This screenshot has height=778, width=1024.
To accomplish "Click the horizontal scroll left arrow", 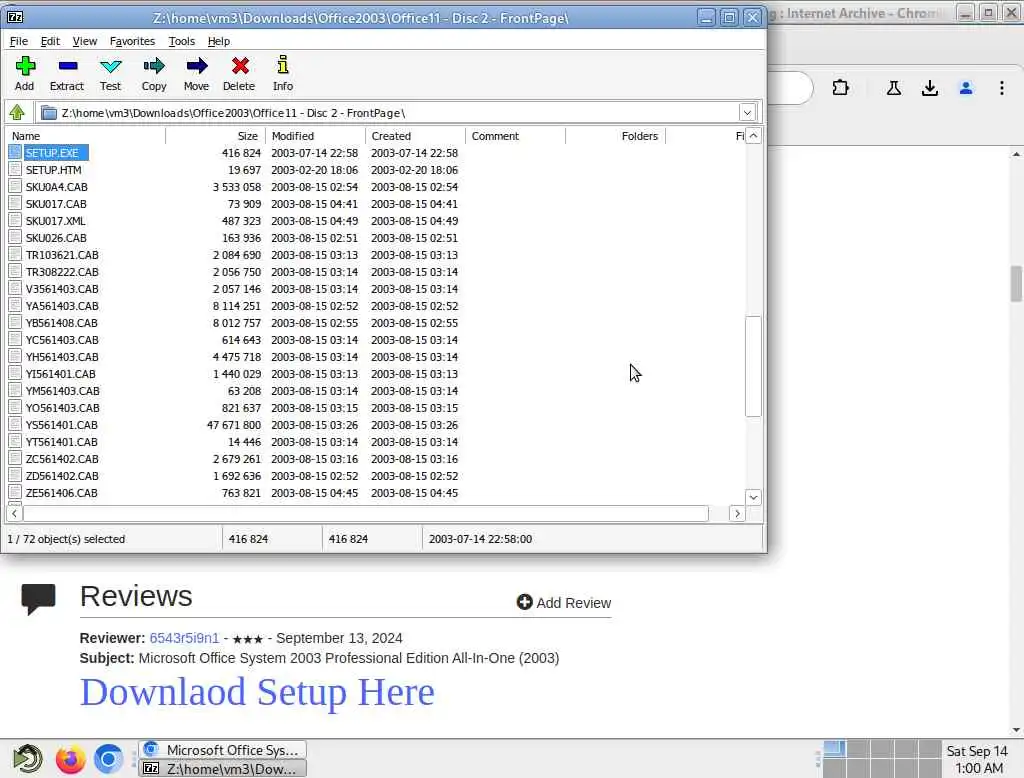I will 14,513.
